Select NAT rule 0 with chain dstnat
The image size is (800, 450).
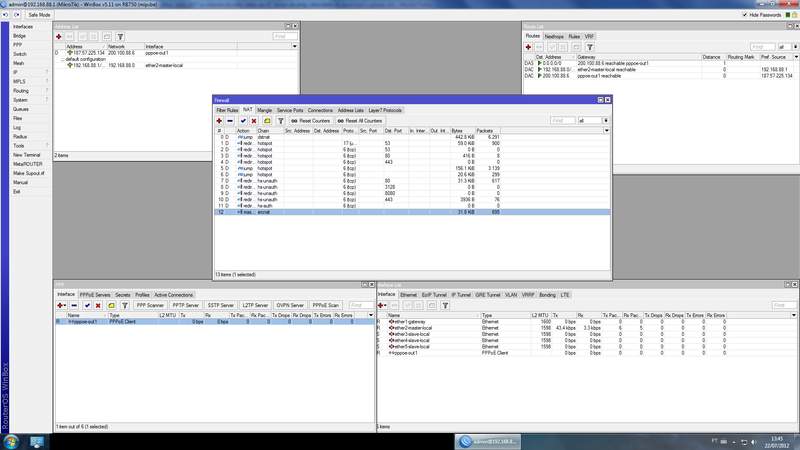(x=411, y=137)
